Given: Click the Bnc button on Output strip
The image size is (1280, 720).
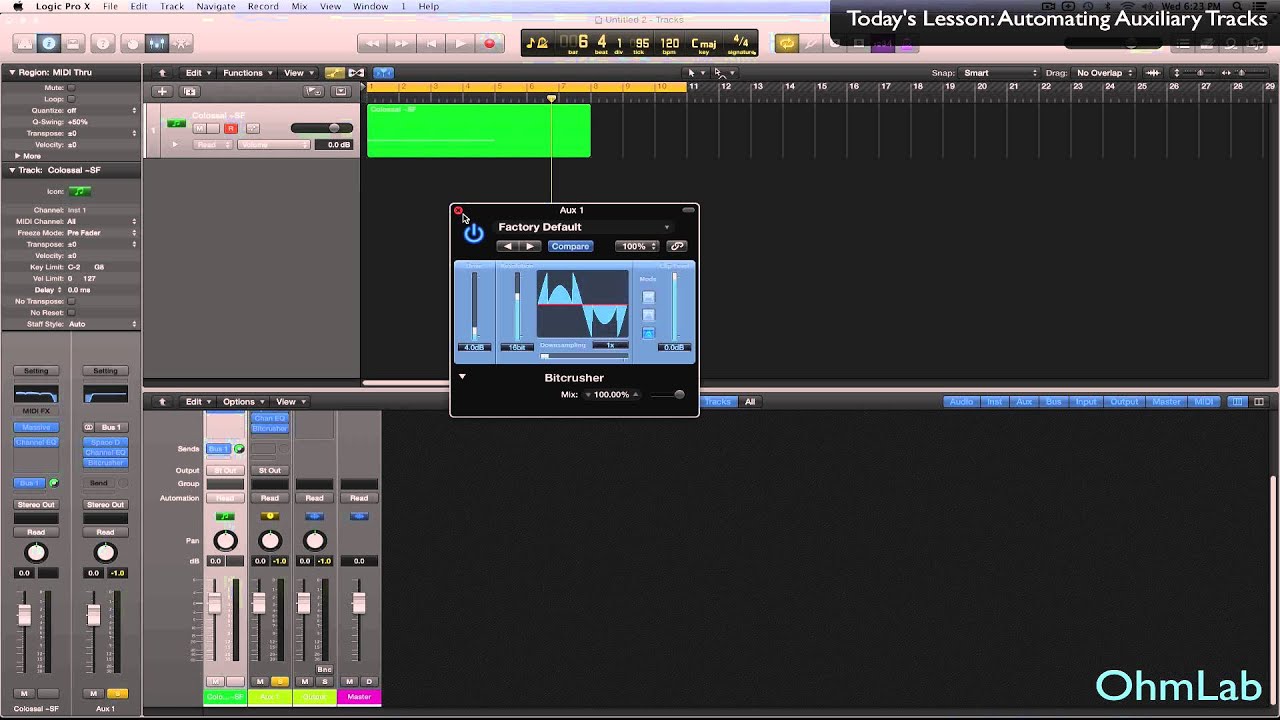Looking at the screenshot, I should click(324, 669).
